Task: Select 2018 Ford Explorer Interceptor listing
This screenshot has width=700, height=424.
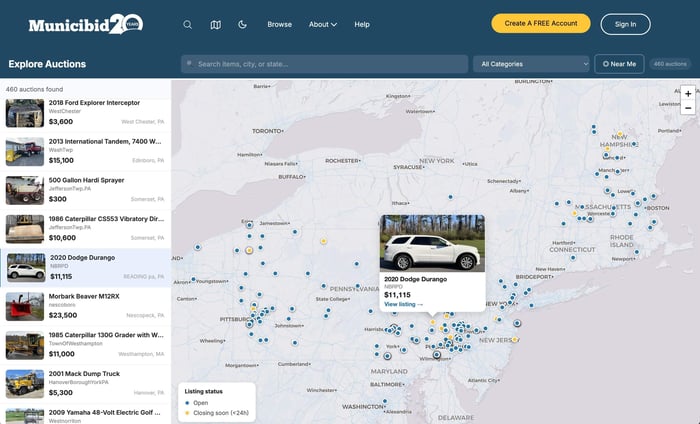Action: [85, 113]
